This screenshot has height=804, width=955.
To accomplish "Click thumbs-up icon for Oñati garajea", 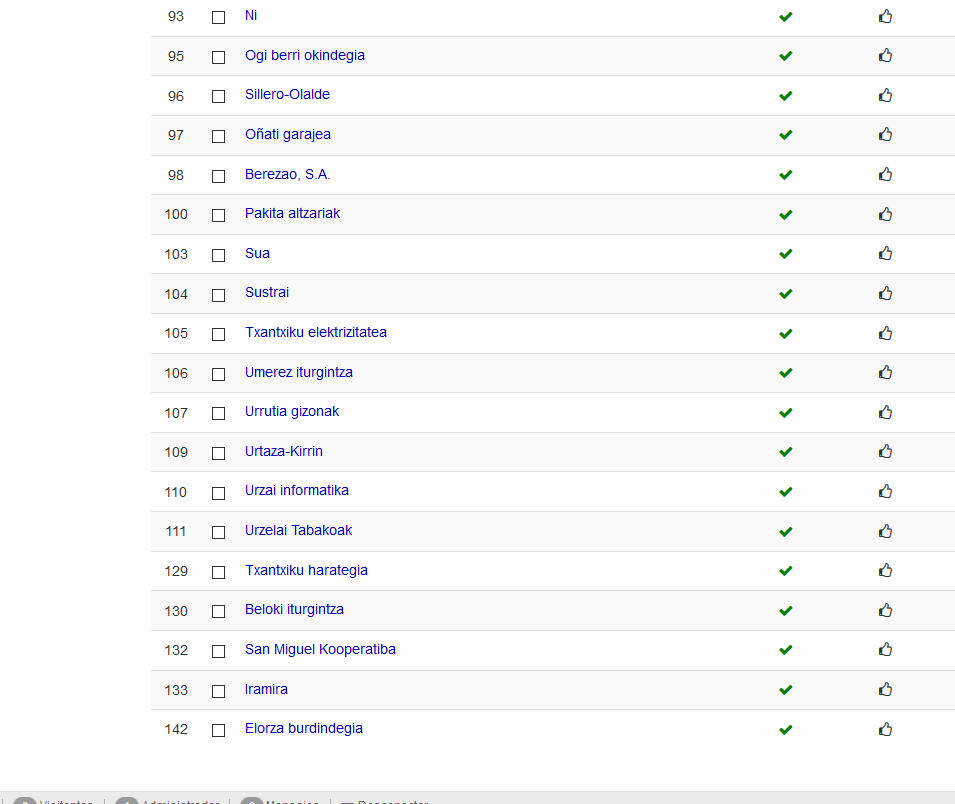I will 886,134.
